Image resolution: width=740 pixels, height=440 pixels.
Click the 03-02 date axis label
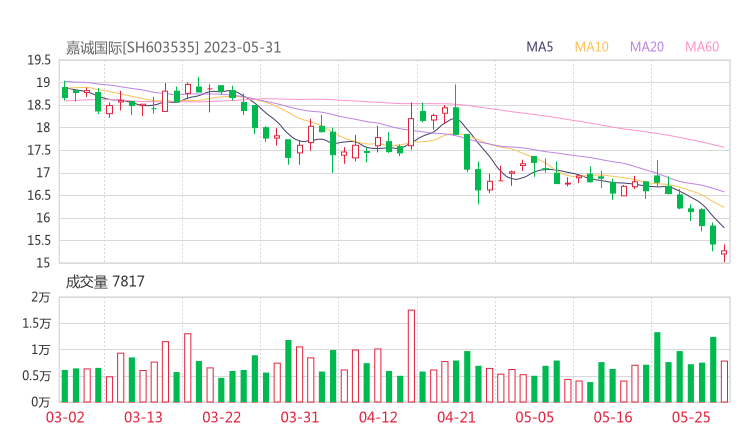point(65,417)
